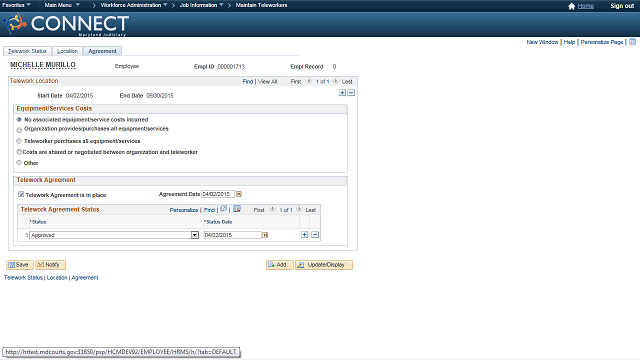
Task: Select the Agreement tab
Action: (x=102, y=51)
